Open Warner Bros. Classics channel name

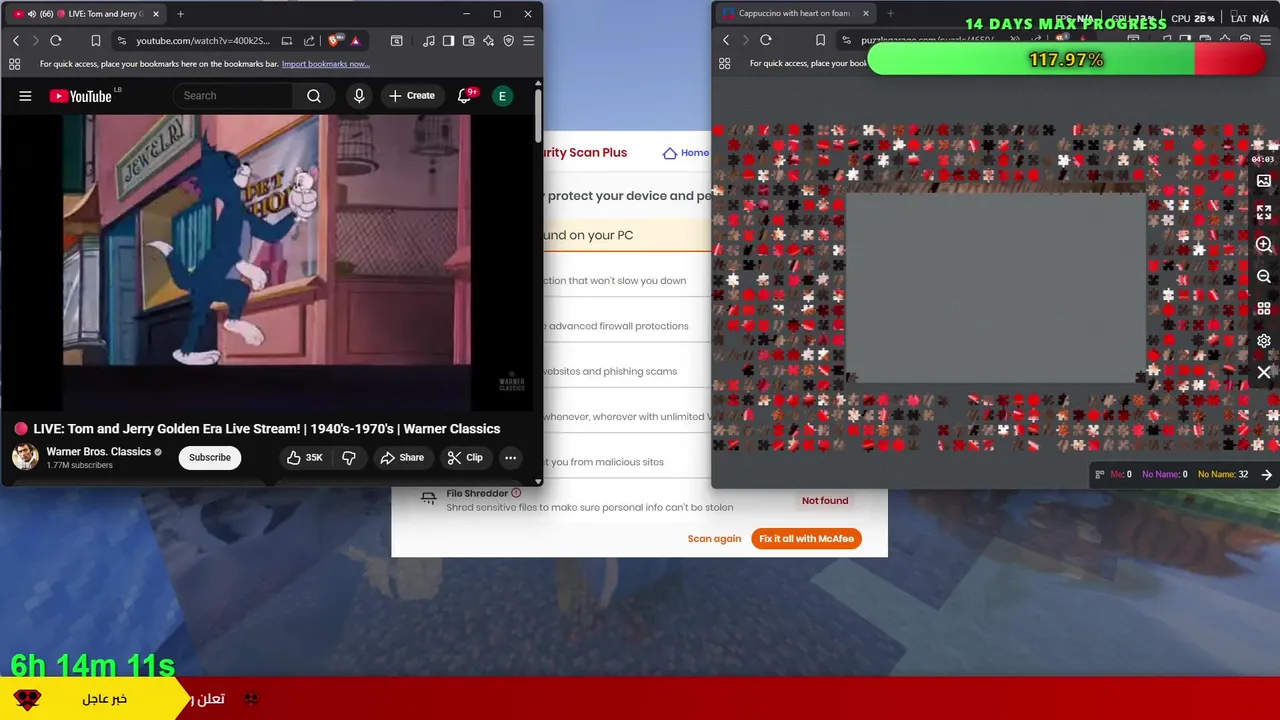tap(99, 452)
